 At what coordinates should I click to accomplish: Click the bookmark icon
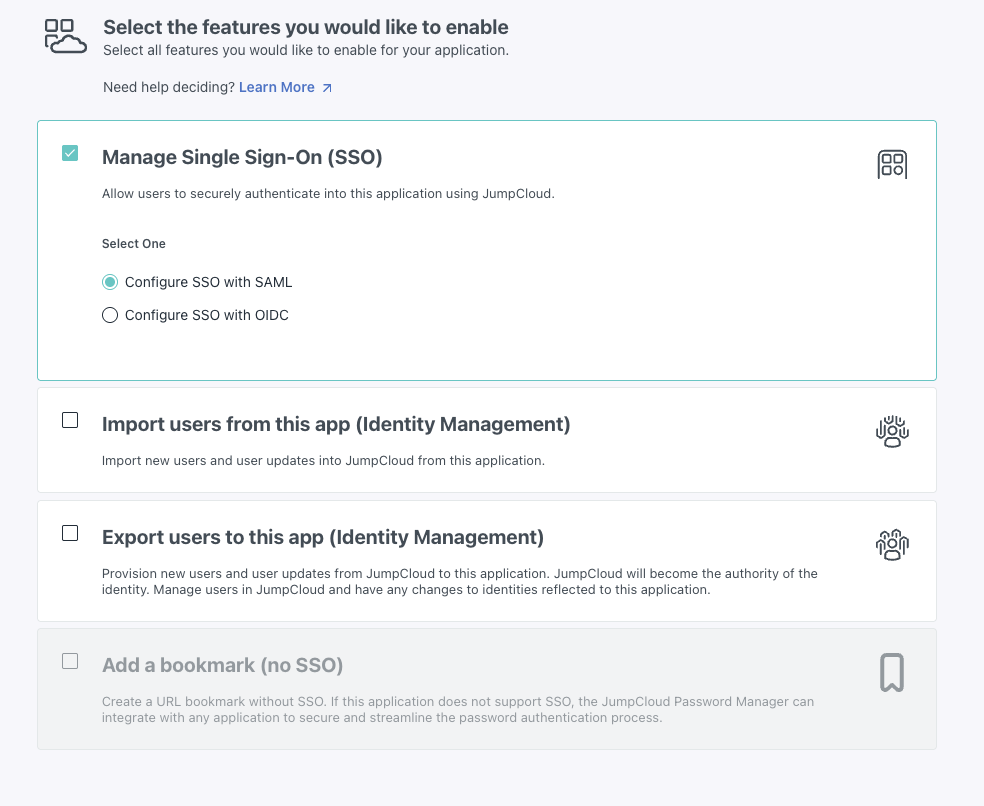point(891,673)
